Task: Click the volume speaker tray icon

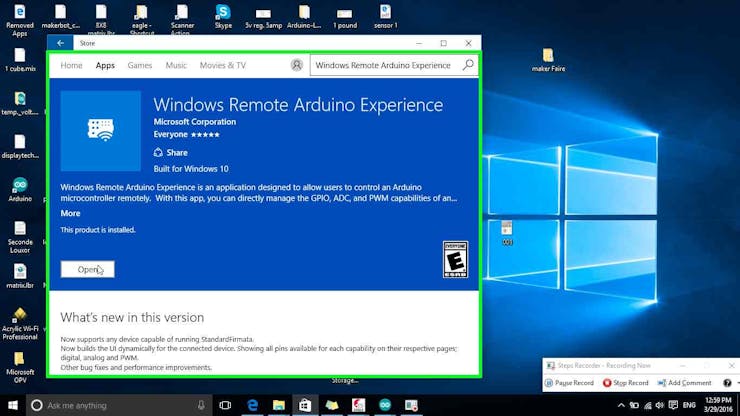Action: click(660, 405)
